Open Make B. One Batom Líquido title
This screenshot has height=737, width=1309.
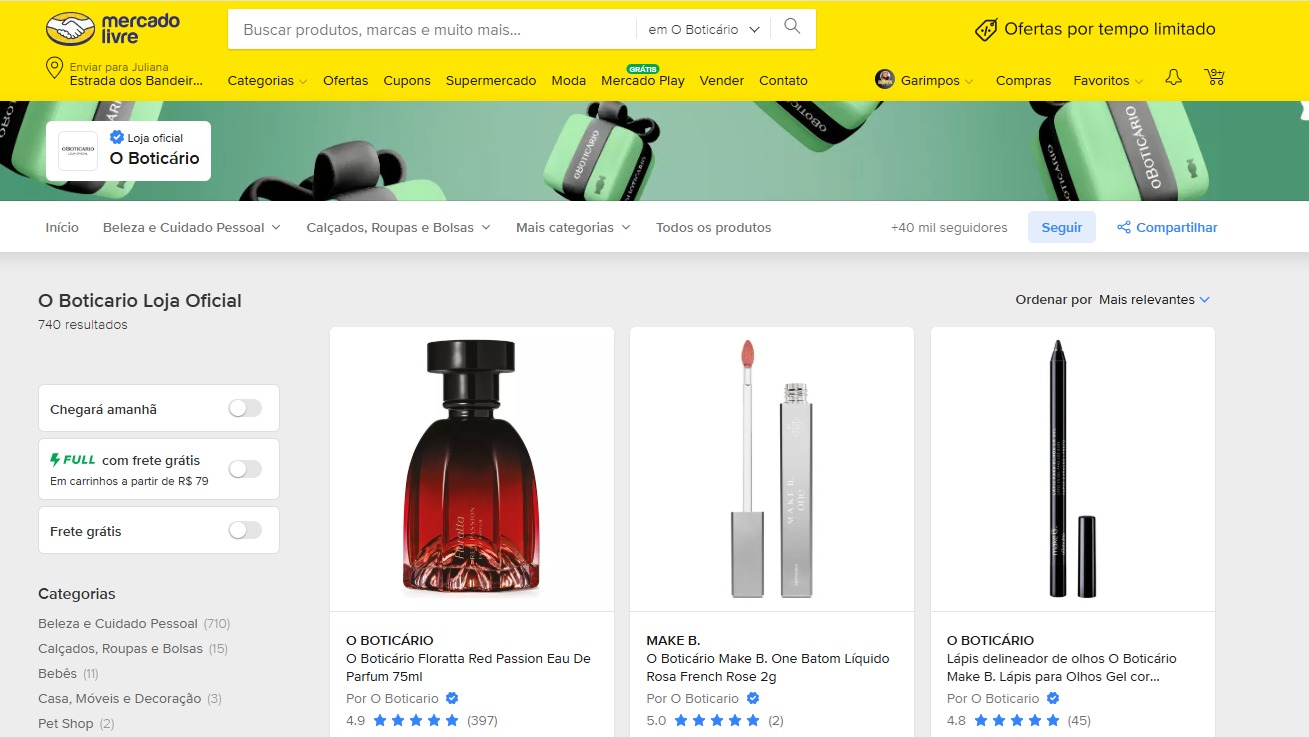click(x=768, y=667)
